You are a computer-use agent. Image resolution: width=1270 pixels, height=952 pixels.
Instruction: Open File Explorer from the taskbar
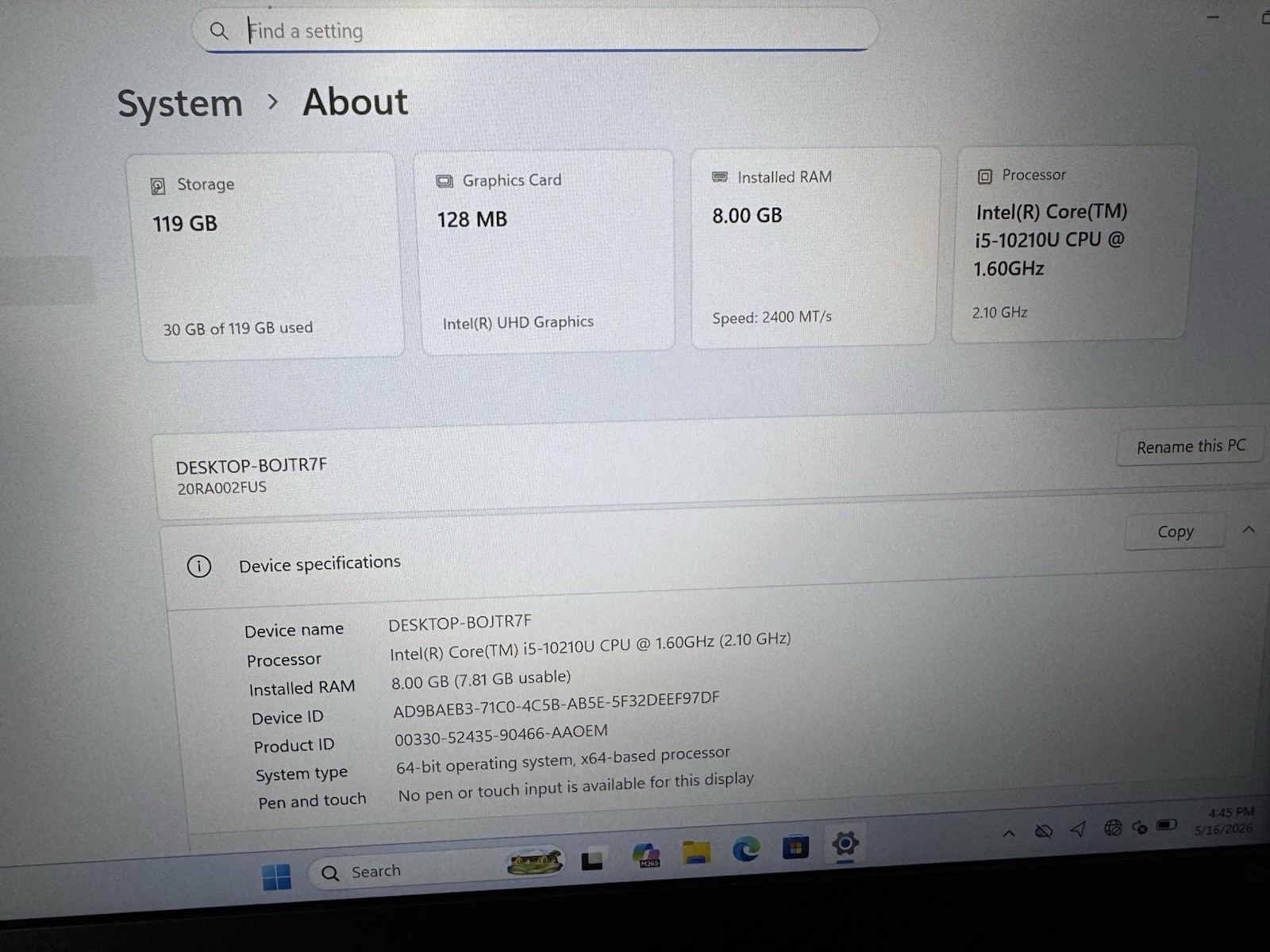click(x=697, y=851)
